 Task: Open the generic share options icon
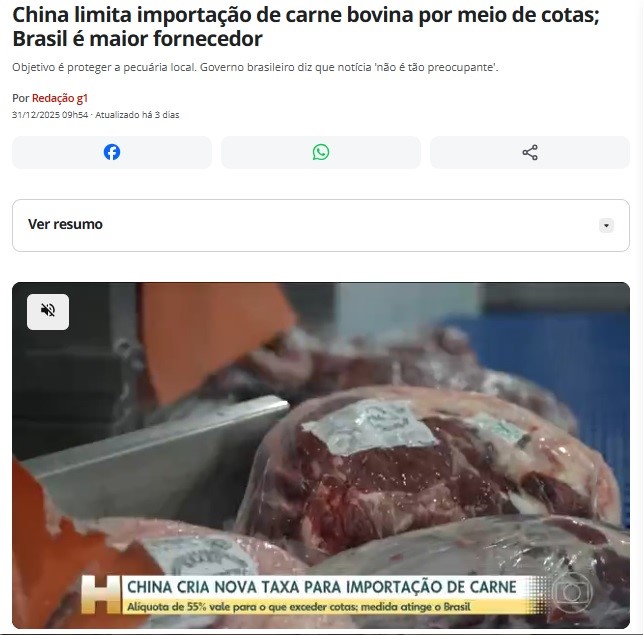pos(530,152)
